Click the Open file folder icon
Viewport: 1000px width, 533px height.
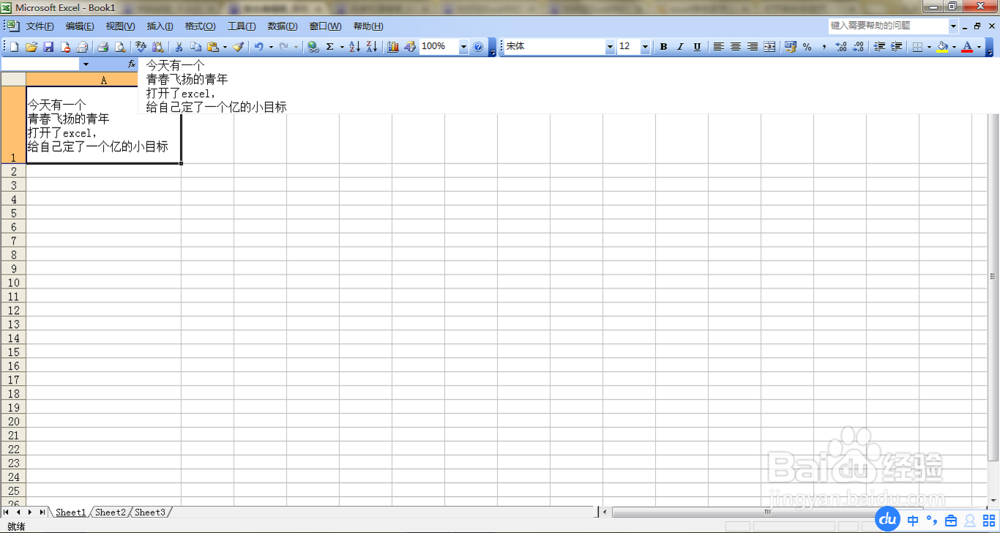pos(31,47)
